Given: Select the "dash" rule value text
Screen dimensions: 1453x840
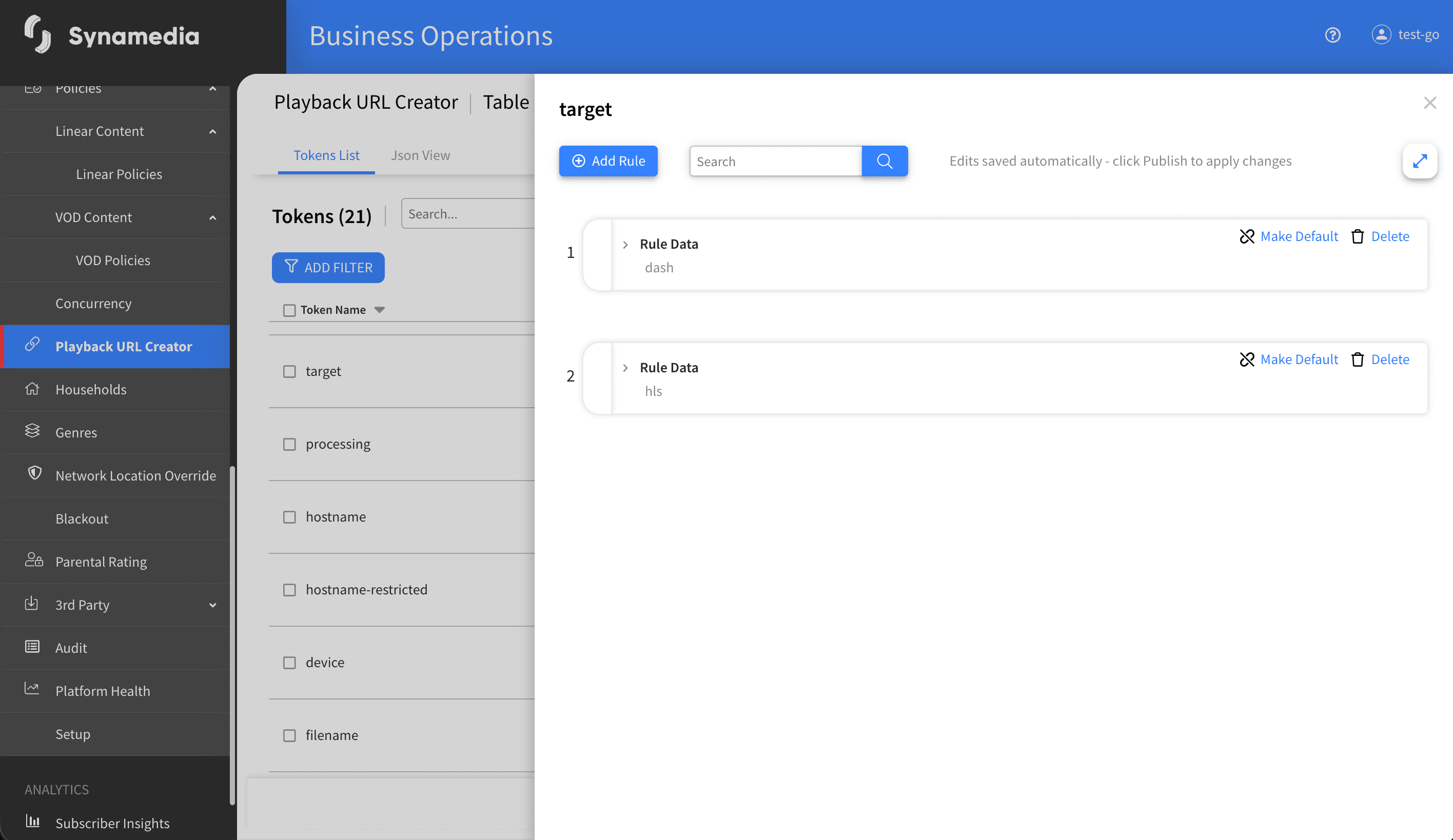Looking at the screenshot, I should click(659, 268).
